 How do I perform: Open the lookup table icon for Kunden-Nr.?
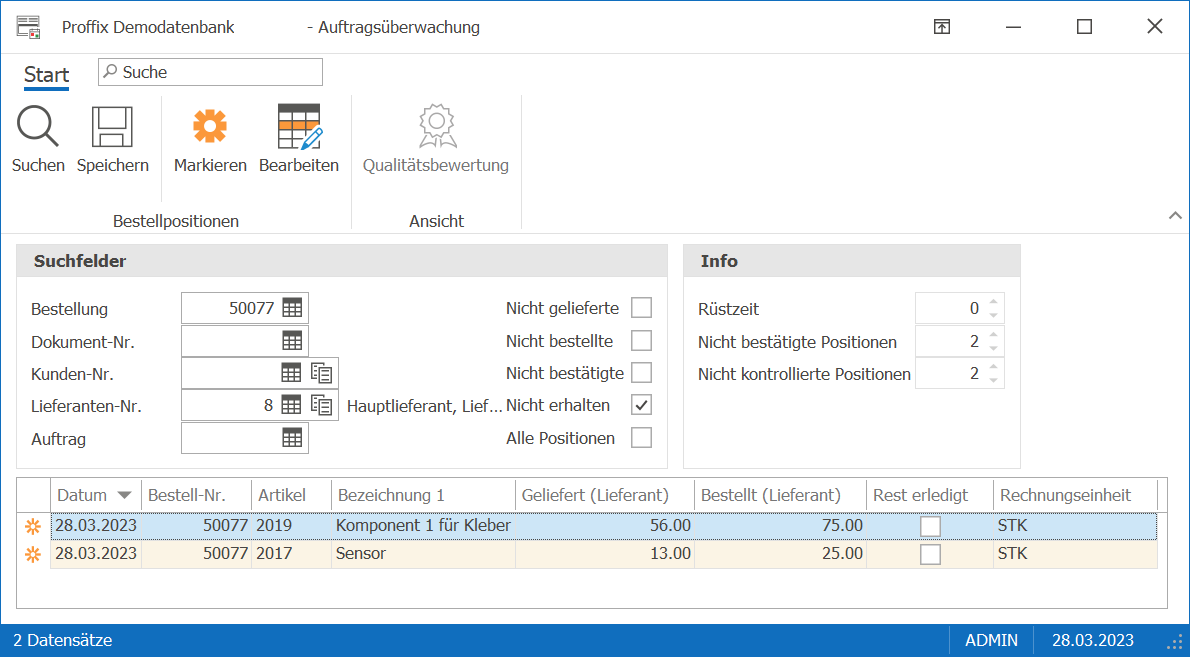click(291, 373)
